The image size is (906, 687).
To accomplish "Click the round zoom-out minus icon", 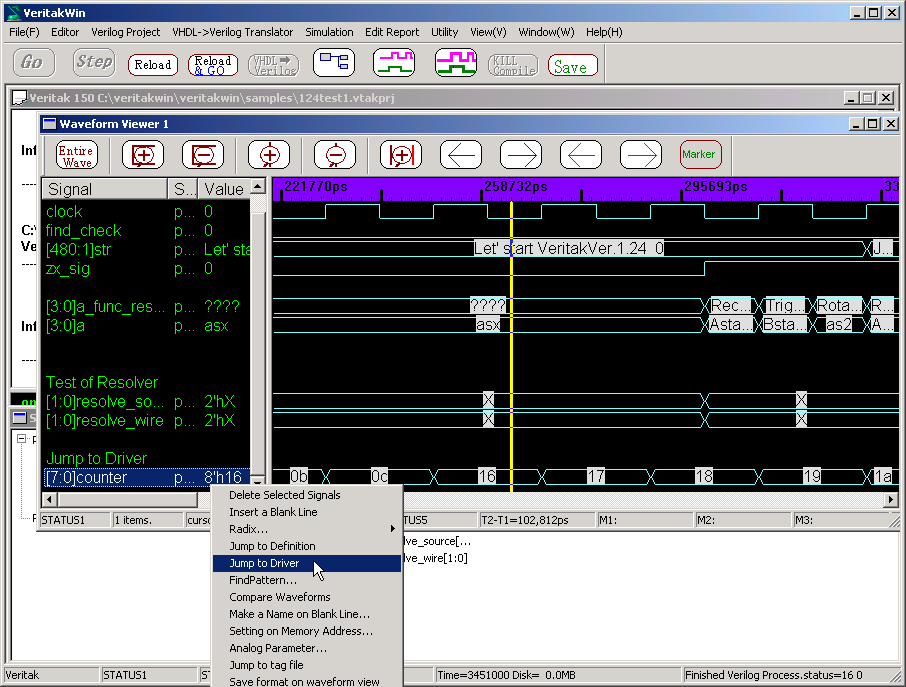I will click(335, 155).
